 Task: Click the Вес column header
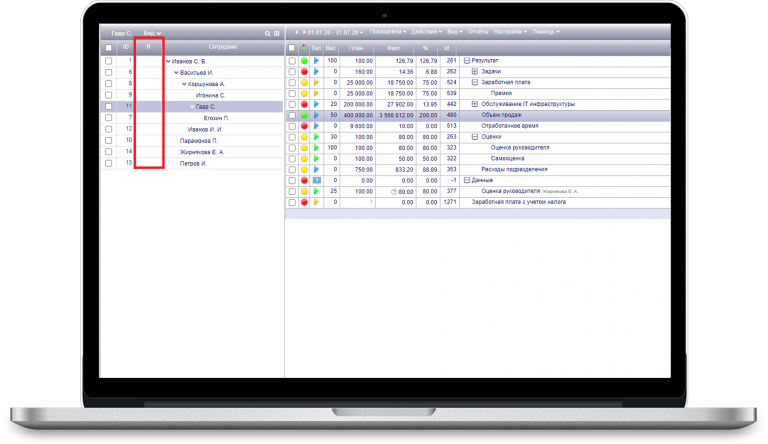pos(331,48)
